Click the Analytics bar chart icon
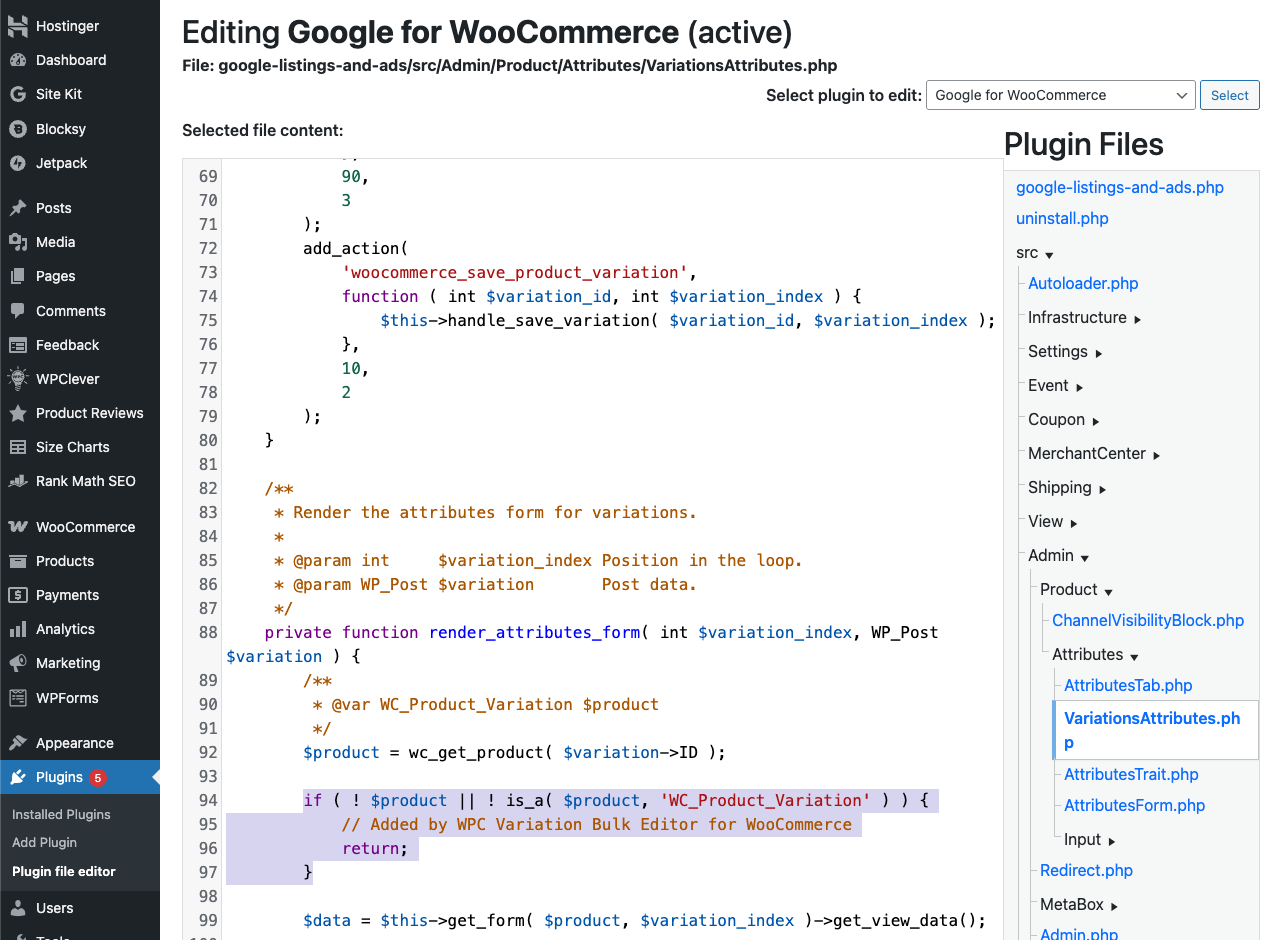Viewport: 1280px width, 940px height. [x=17, y=629]
